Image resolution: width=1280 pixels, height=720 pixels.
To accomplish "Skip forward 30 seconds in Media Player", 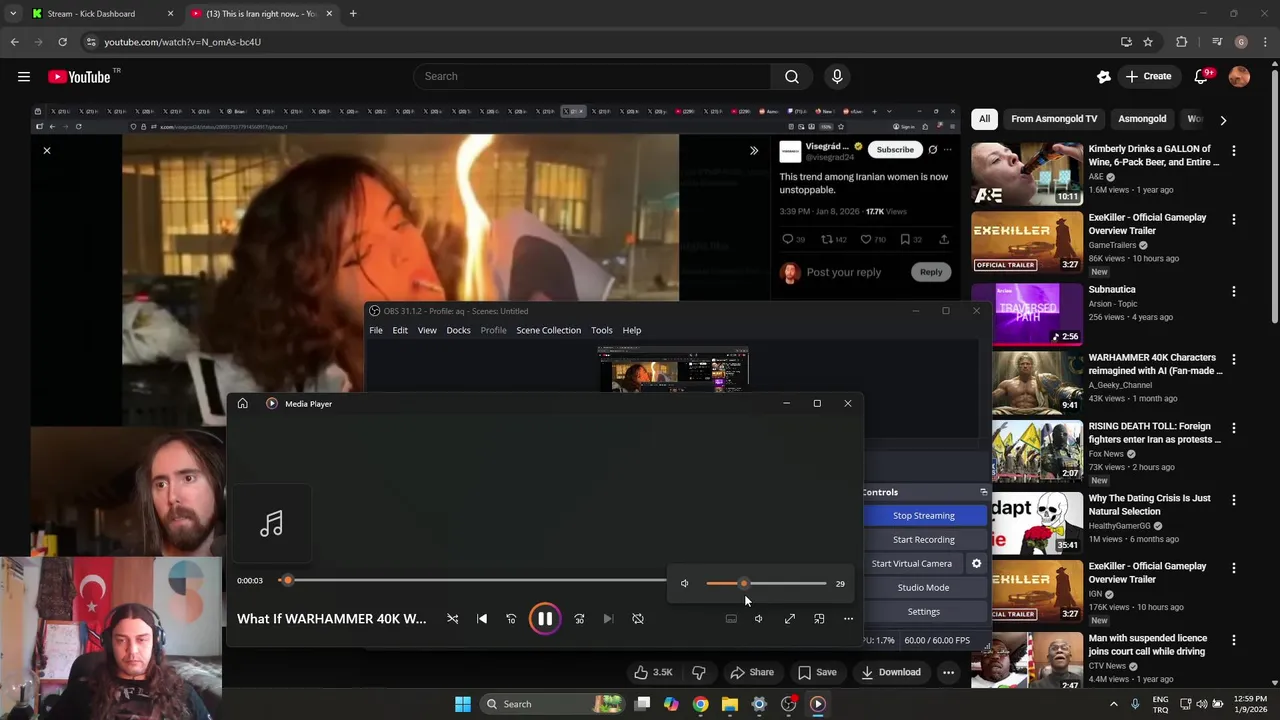I will click(x=579, y=619).
